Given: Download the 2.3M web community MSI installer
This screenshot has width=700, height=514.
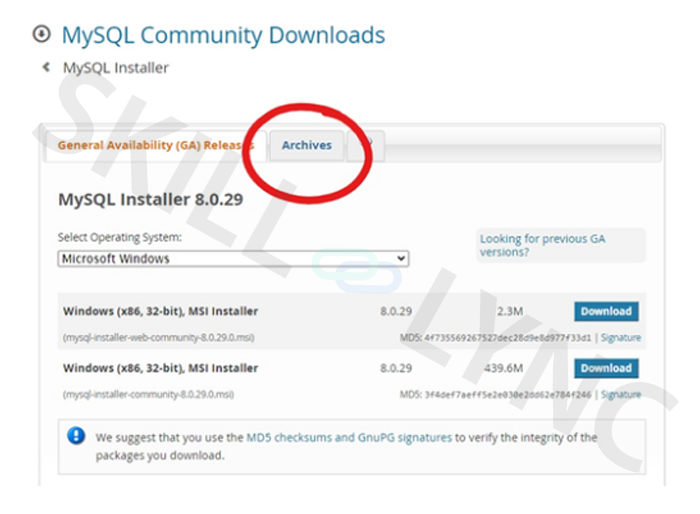Looking at the screenshot, I should [x=606, y=311].
